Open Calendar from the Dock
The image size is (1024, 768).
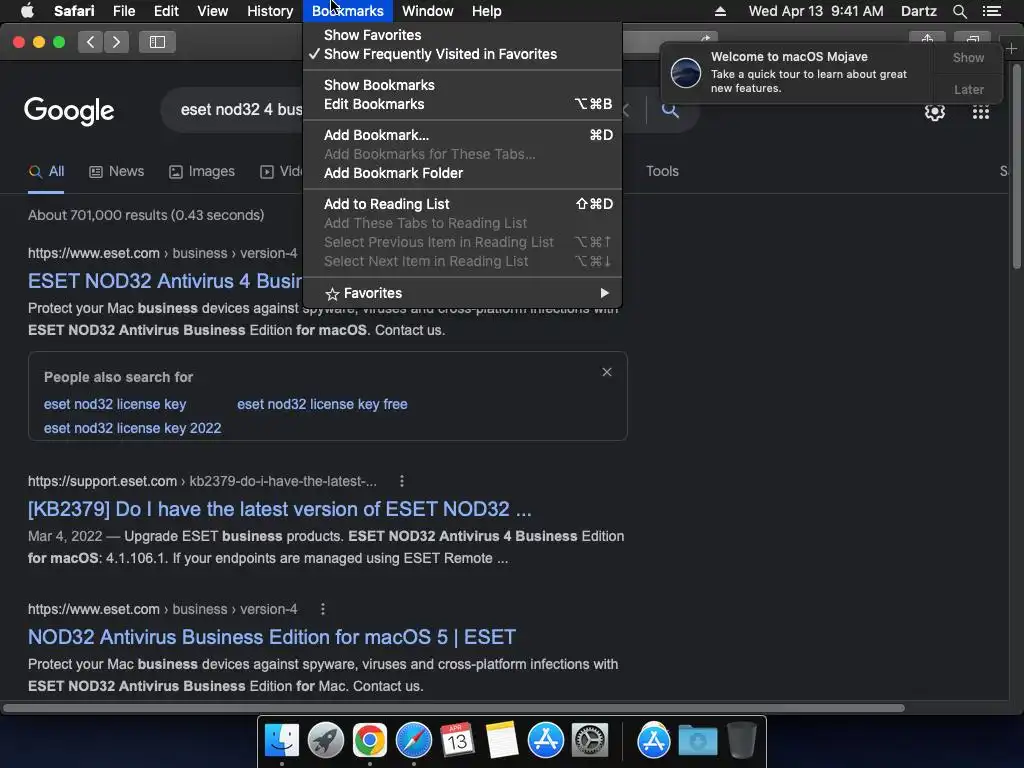coord(457,740)
